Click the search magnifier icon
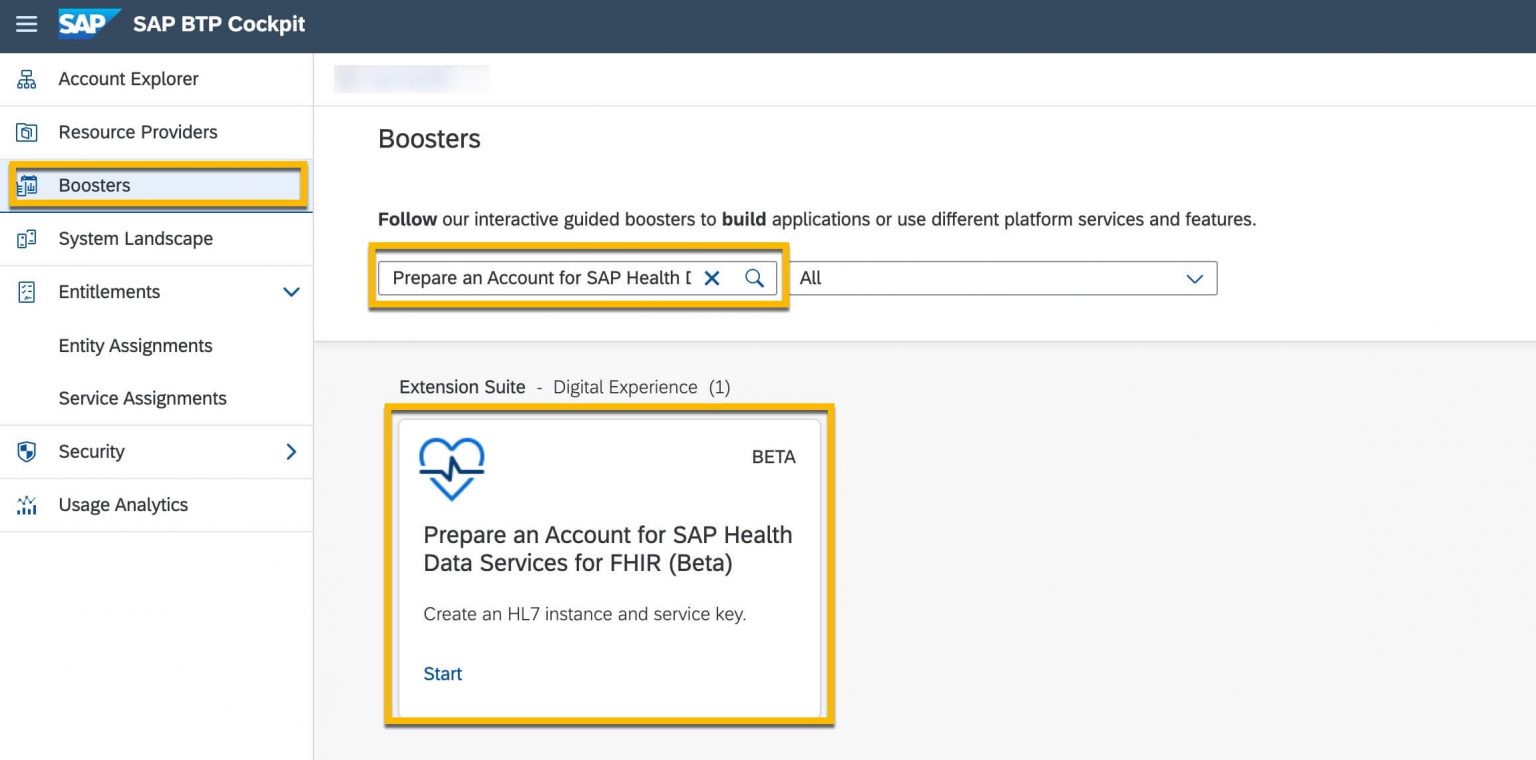Screen dimensions: 1536x760 [755, 278]
